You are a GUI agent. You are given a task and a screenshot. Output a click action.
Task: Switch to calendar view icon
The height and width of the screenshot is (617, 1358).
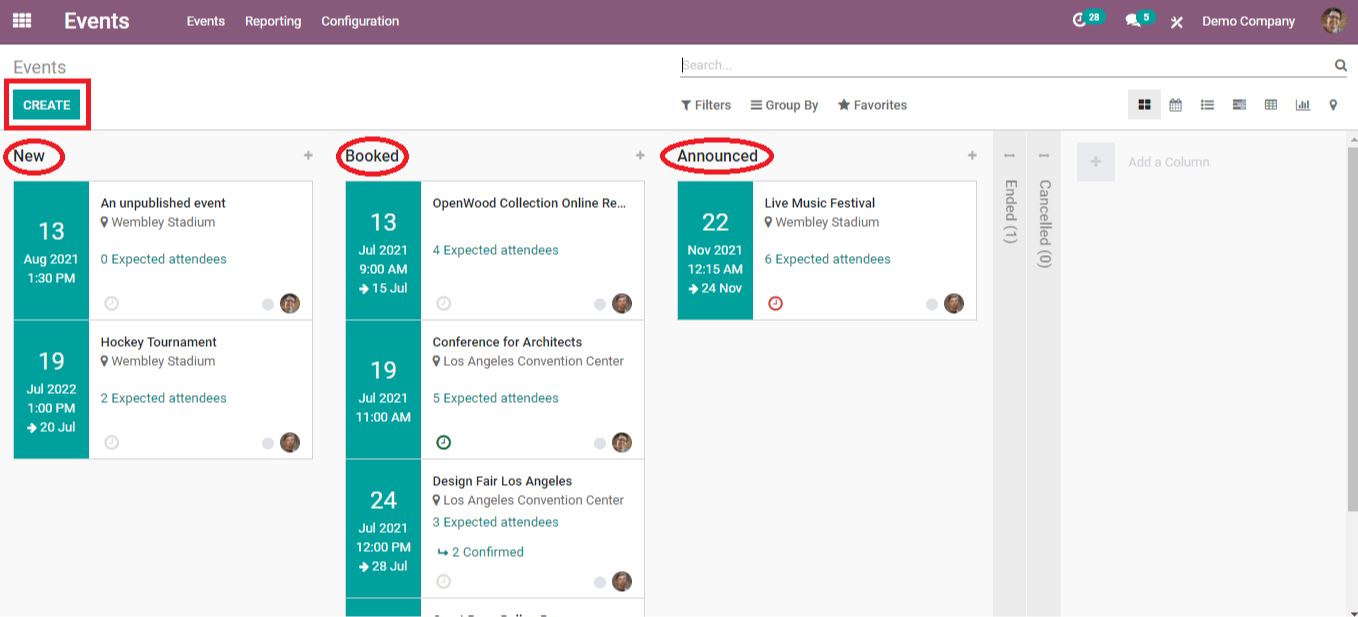(x=1176, y=105)
